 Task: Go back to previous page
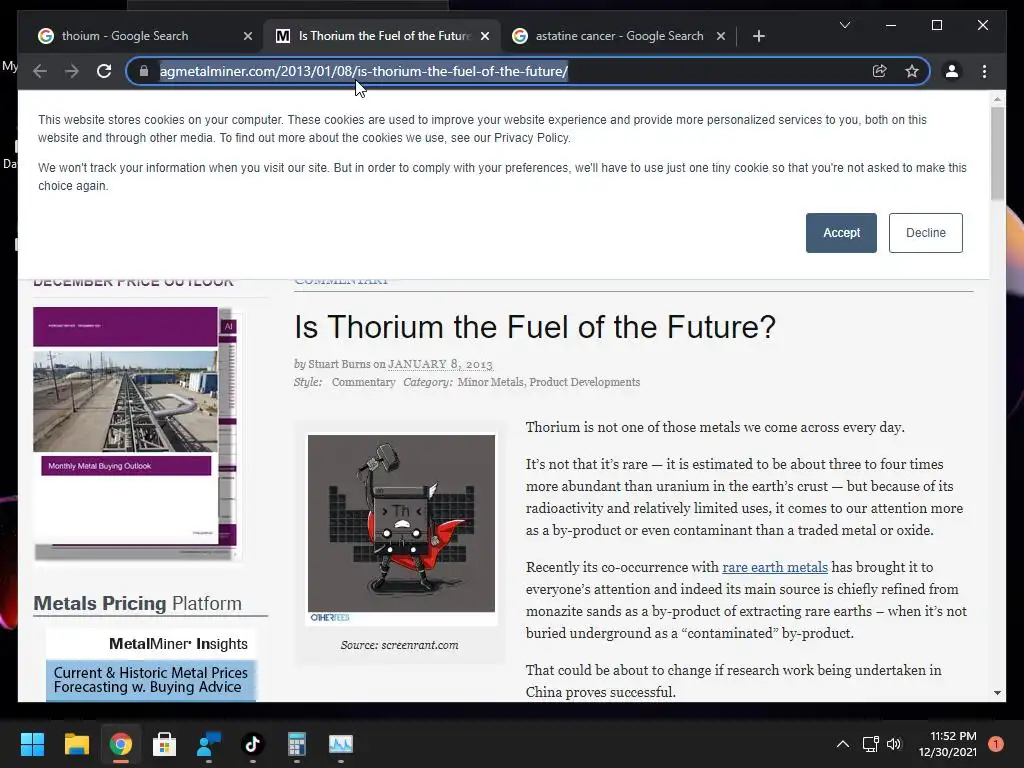click(40, 71)
